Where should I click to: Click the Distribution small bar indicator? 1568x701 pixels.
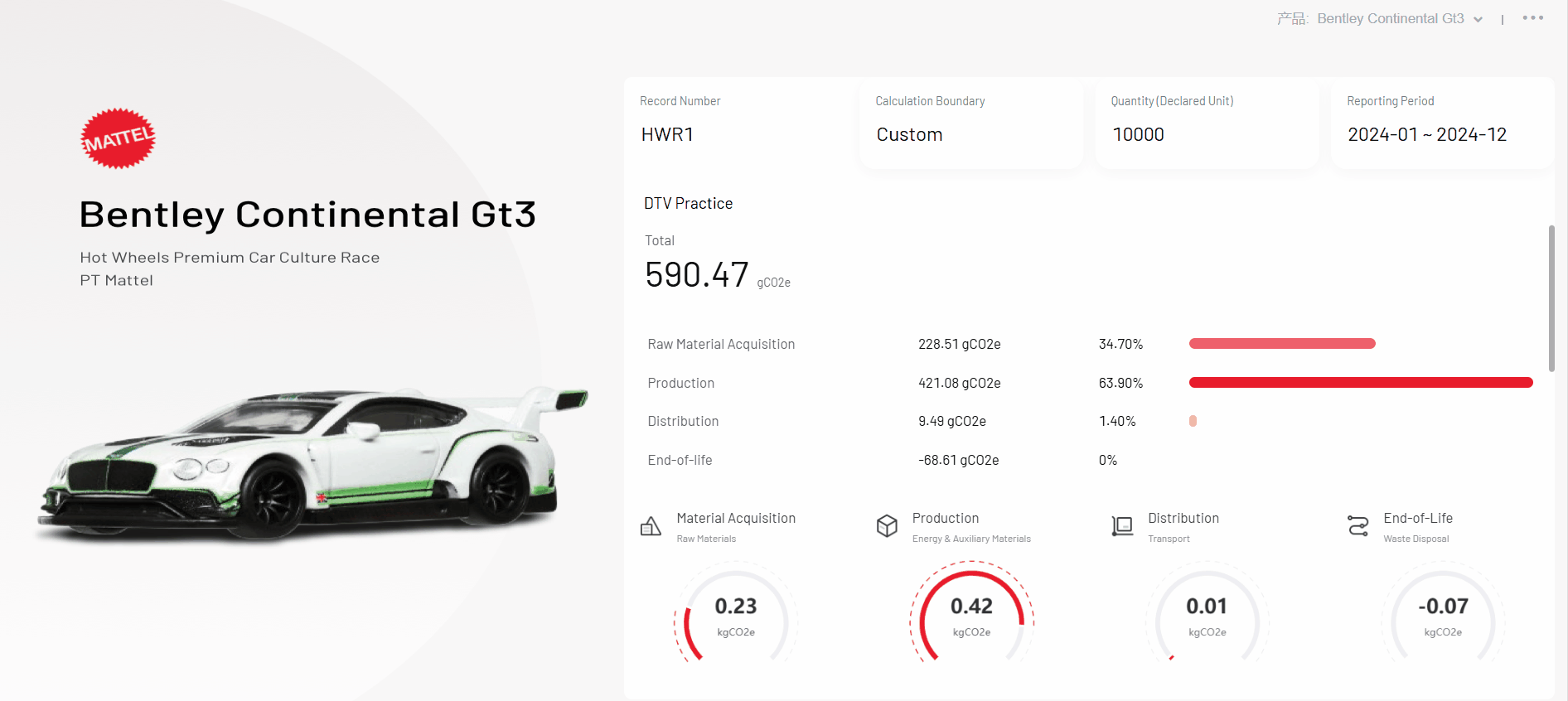point(1193,421)
